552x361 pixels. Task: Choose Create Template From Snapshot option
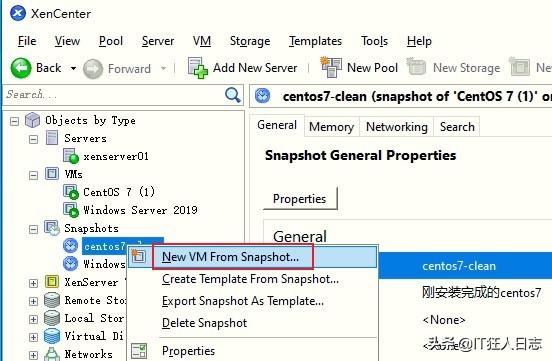[252, 279]
